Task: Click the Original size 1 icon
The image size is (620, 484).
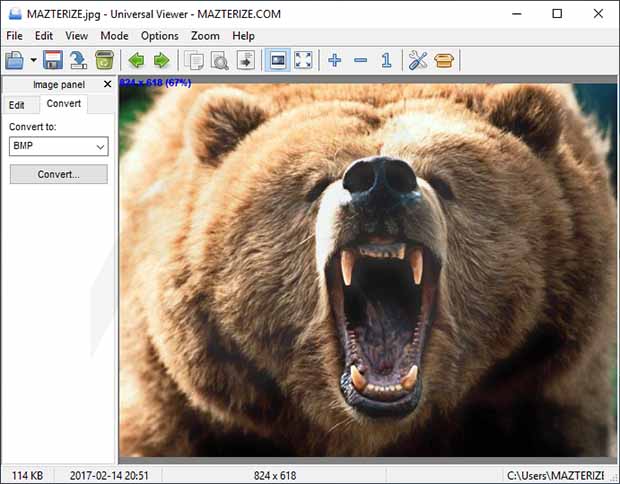Action: pos(386,60)
